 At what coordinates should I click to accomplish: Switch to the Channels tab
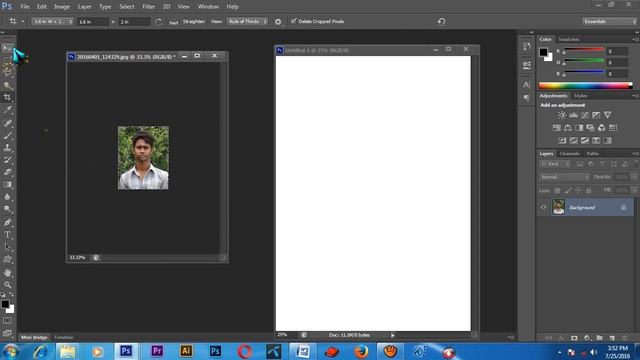click(x=569, y=154)
